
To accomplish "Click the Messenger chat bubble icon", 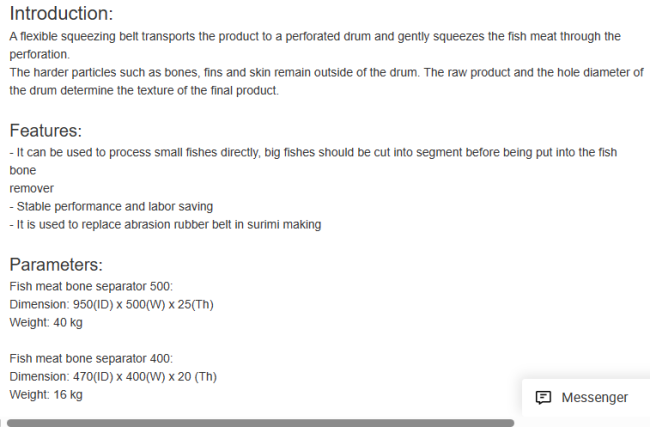I will point(543,398).
